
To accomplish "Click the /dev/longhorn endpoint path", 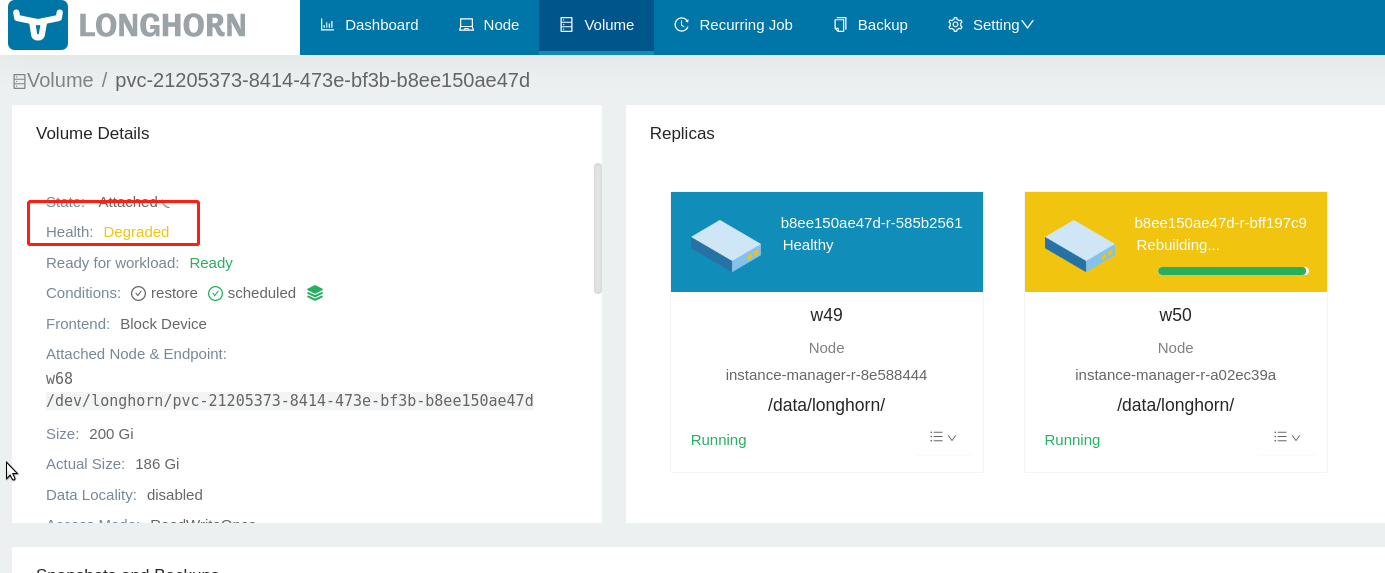I will click(290, 401).
